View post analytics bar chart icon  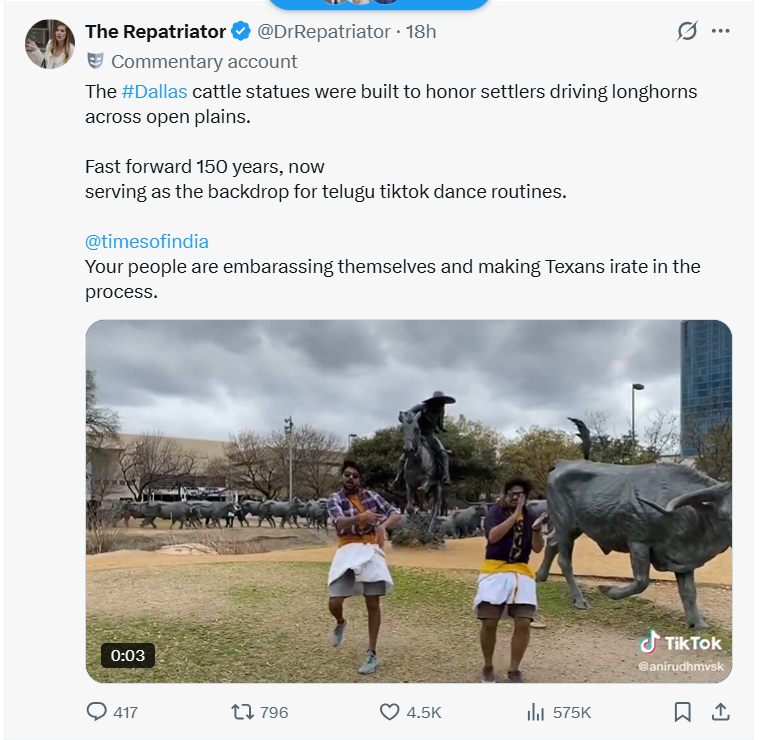pyautogui.click(x=535, y=712)
